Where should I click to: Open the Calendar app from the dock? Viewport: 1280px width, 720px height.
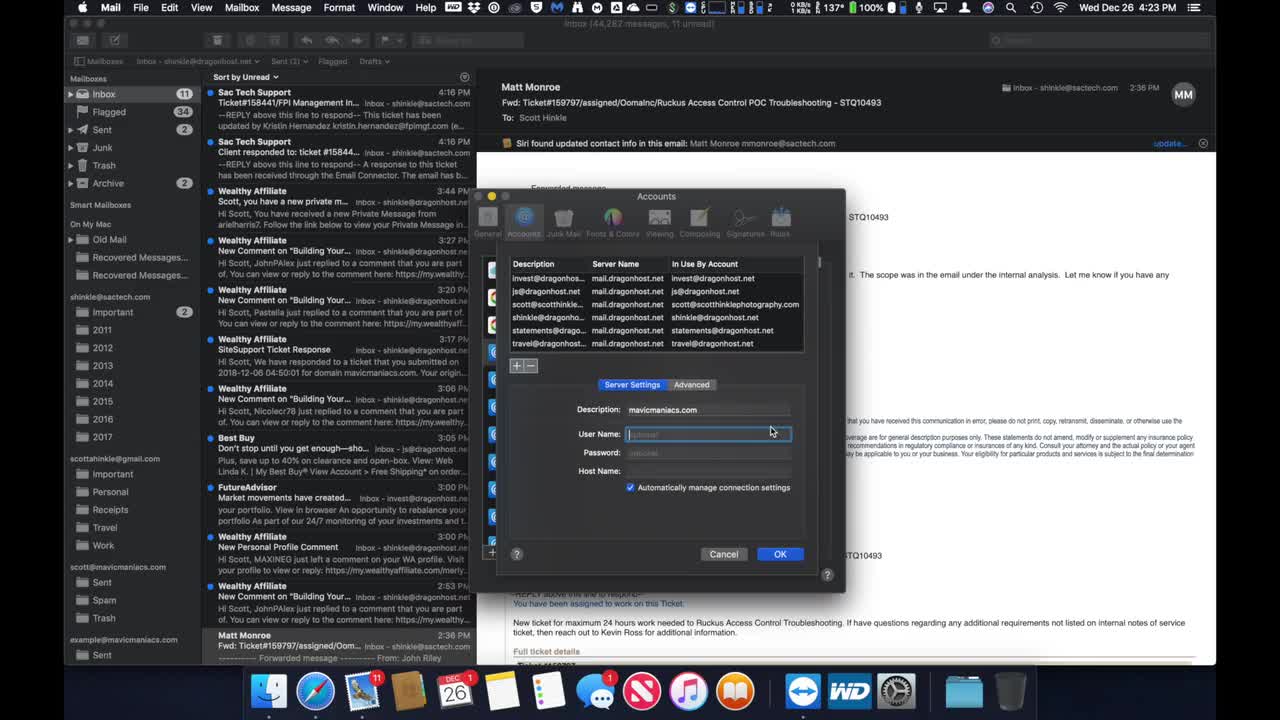tap(455, 691)
